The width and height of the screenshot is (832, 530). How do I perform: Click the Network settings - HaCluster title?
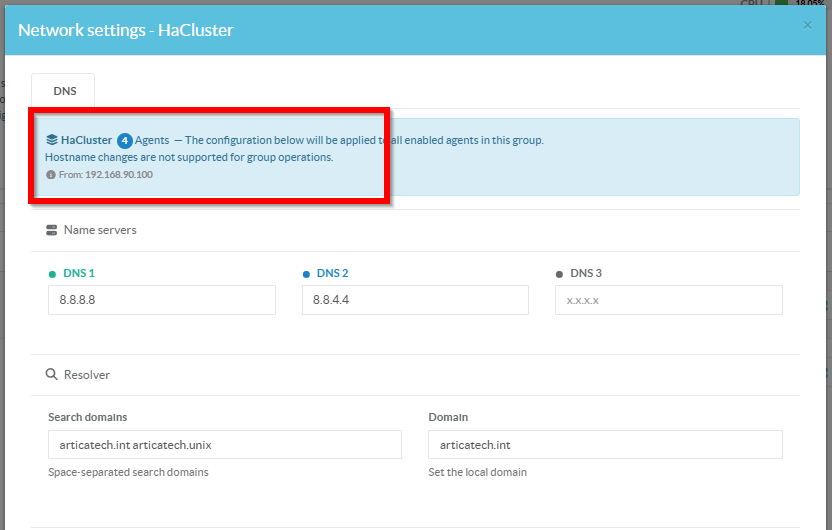point(126,30)
